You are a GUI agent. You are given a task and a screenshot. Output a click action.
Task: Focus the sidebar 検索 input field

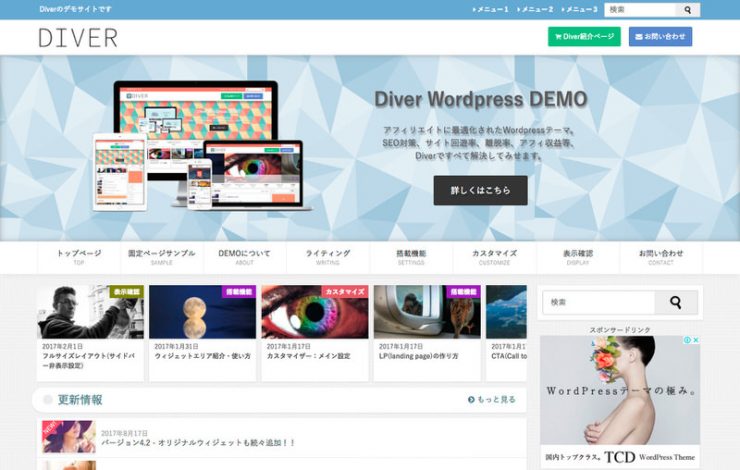click(598, 302)
